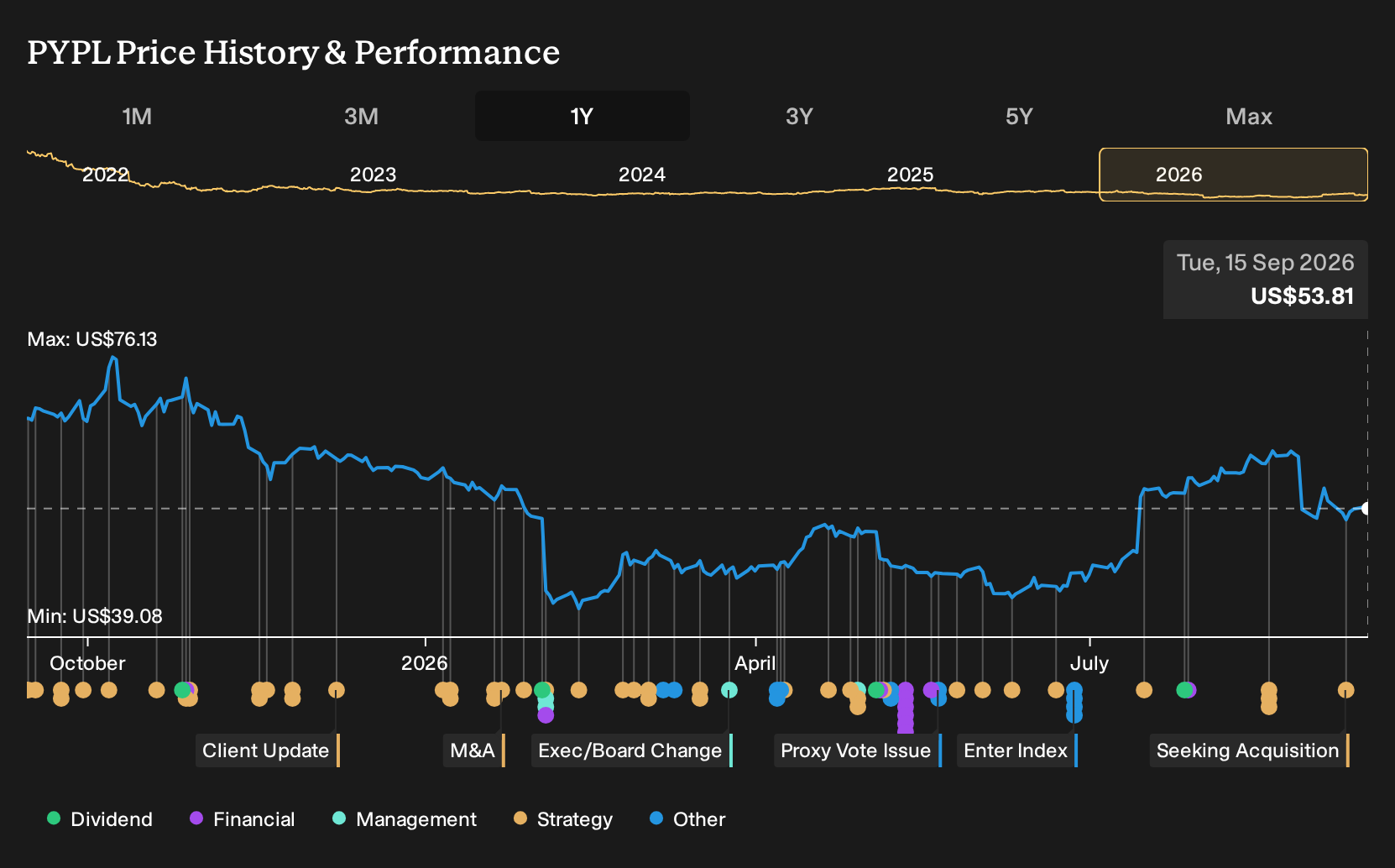Image resolution: width=1395 pixels, height=868 pixels.
Task: Show the Max price history range
Action: 1249,116
